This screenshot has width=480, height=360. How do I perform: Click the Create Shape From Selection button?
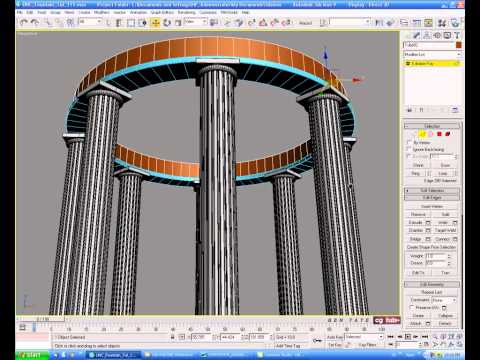pyautogui.click(x=431, y=247)
